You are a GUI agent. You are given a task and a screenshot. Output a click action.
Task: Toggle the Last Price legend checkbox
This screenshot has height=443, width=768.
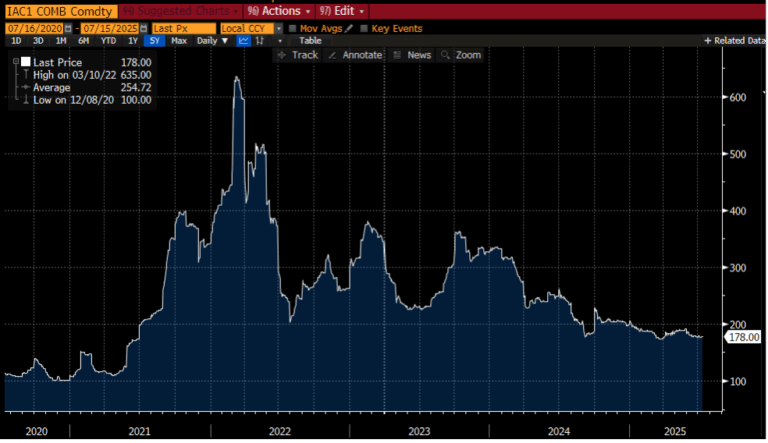pos(26,62)
